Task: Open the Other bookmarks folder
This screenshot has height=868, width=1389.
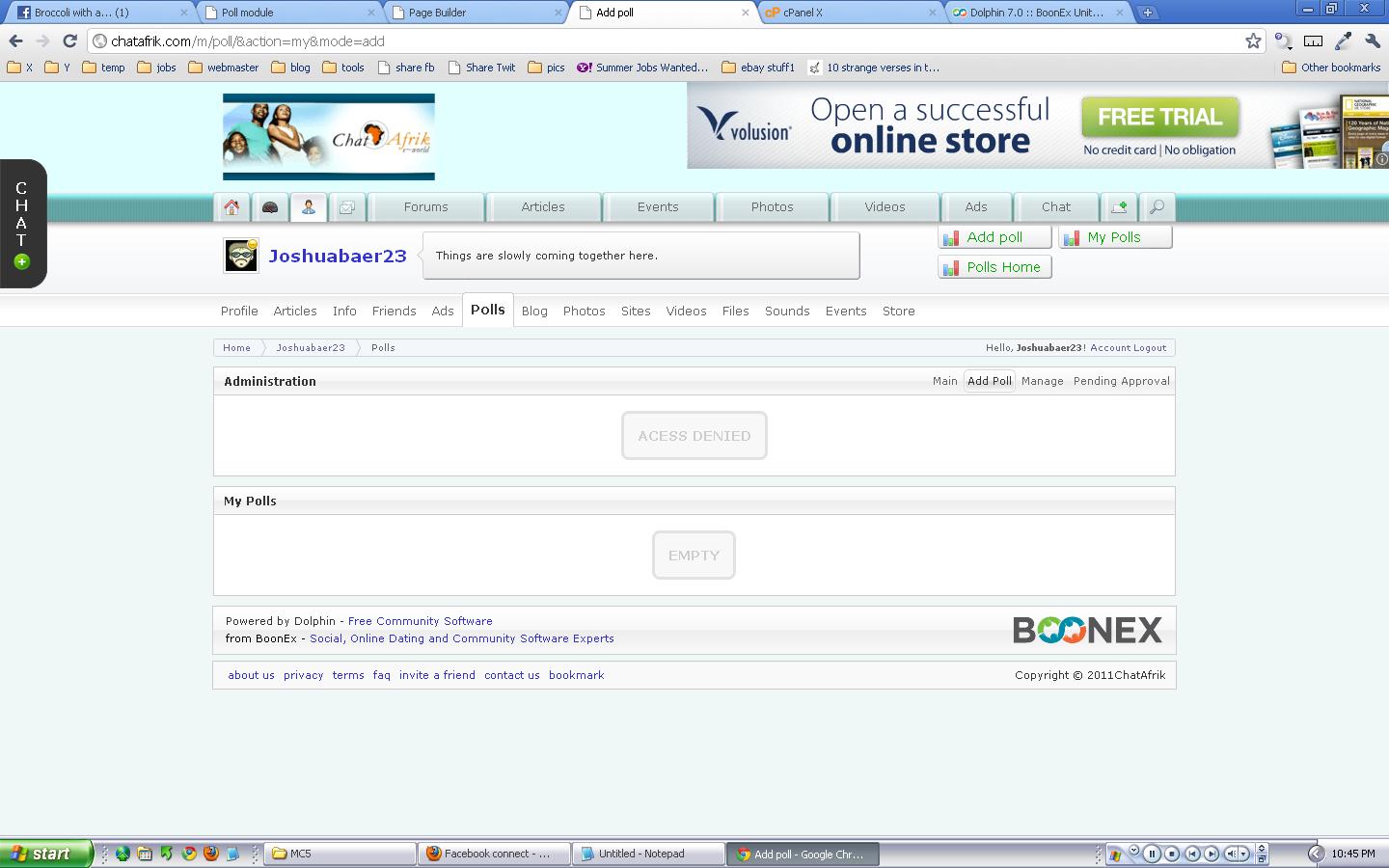Action: click(x=1331, y=68)
